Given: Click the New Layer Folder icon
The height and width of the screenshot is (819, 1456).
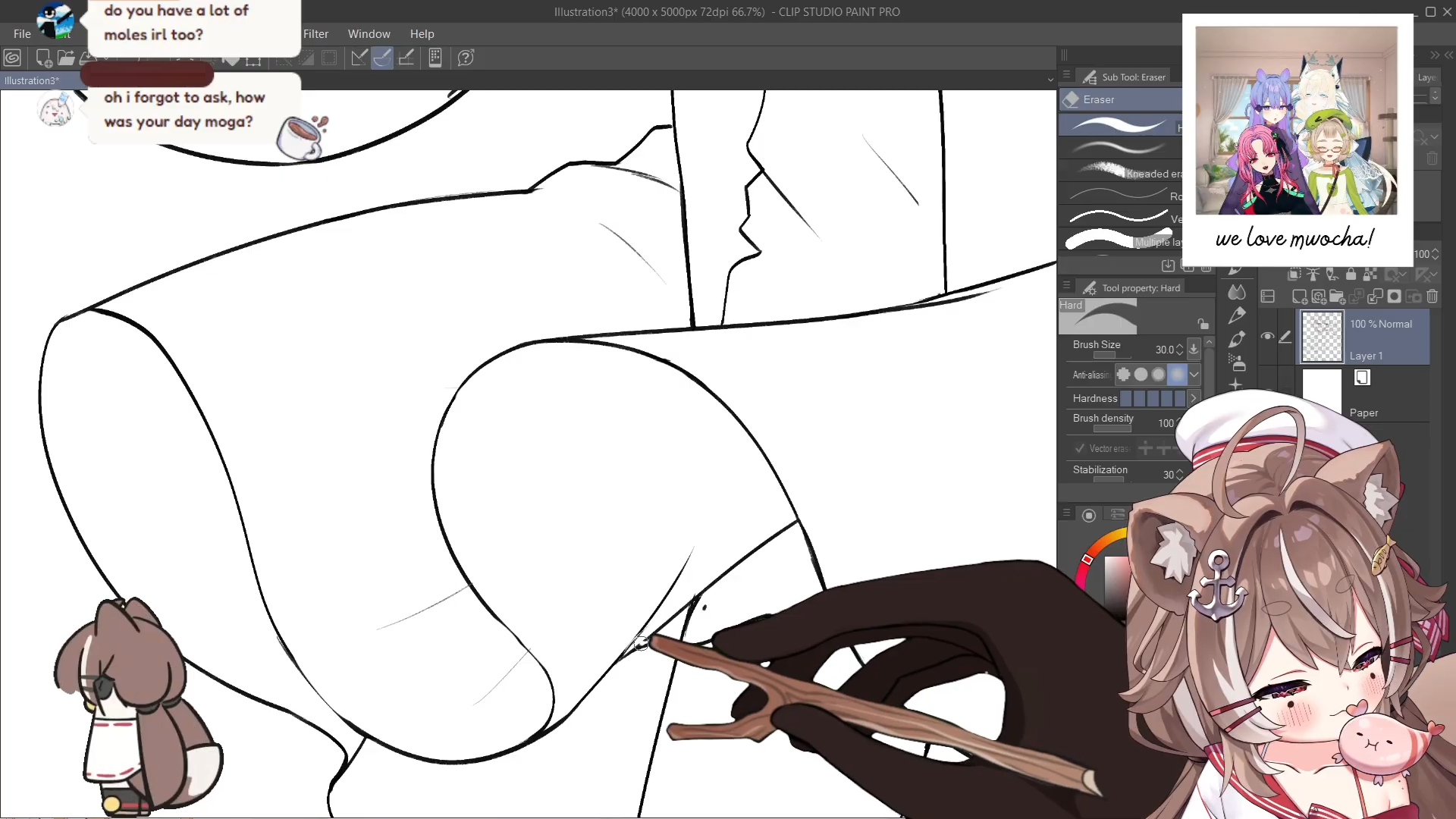Looking at the screenshot, I should coord(1337,297).
